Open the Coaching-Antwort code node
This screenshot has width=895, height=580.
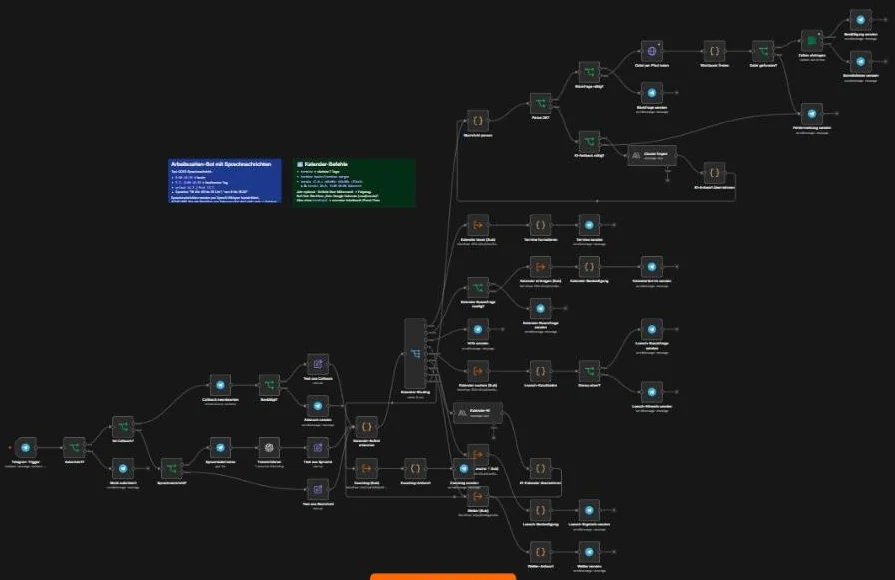click(415, 468)
